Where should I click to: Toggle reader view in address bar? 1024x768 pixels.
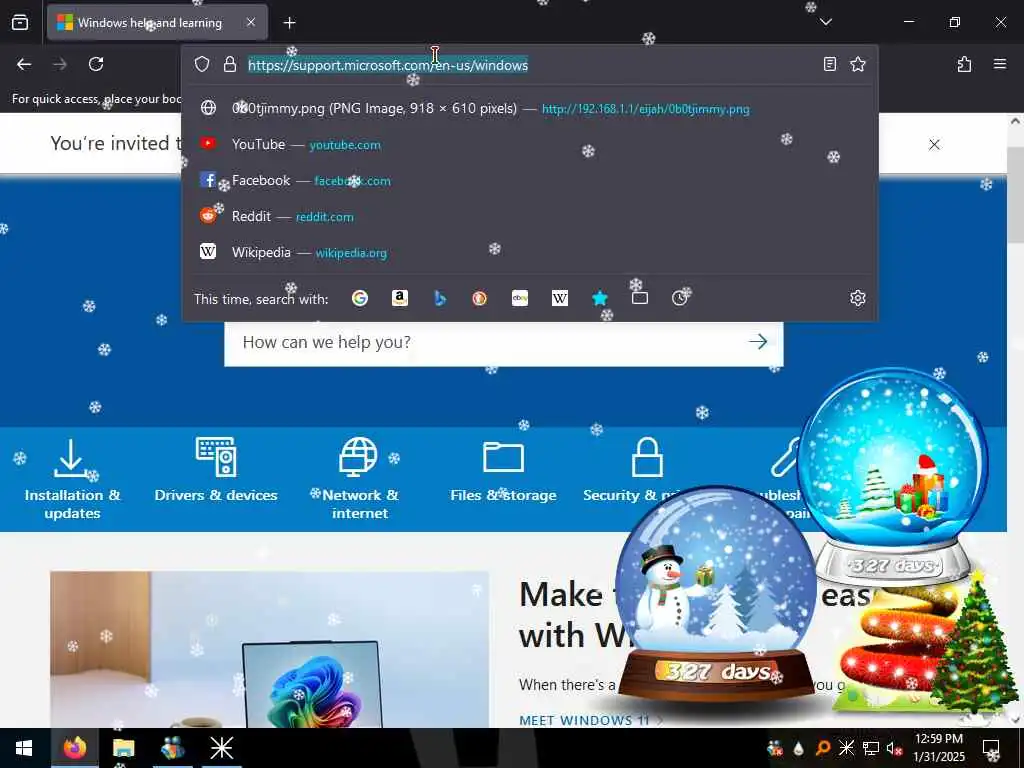click(x=829, y=64)
